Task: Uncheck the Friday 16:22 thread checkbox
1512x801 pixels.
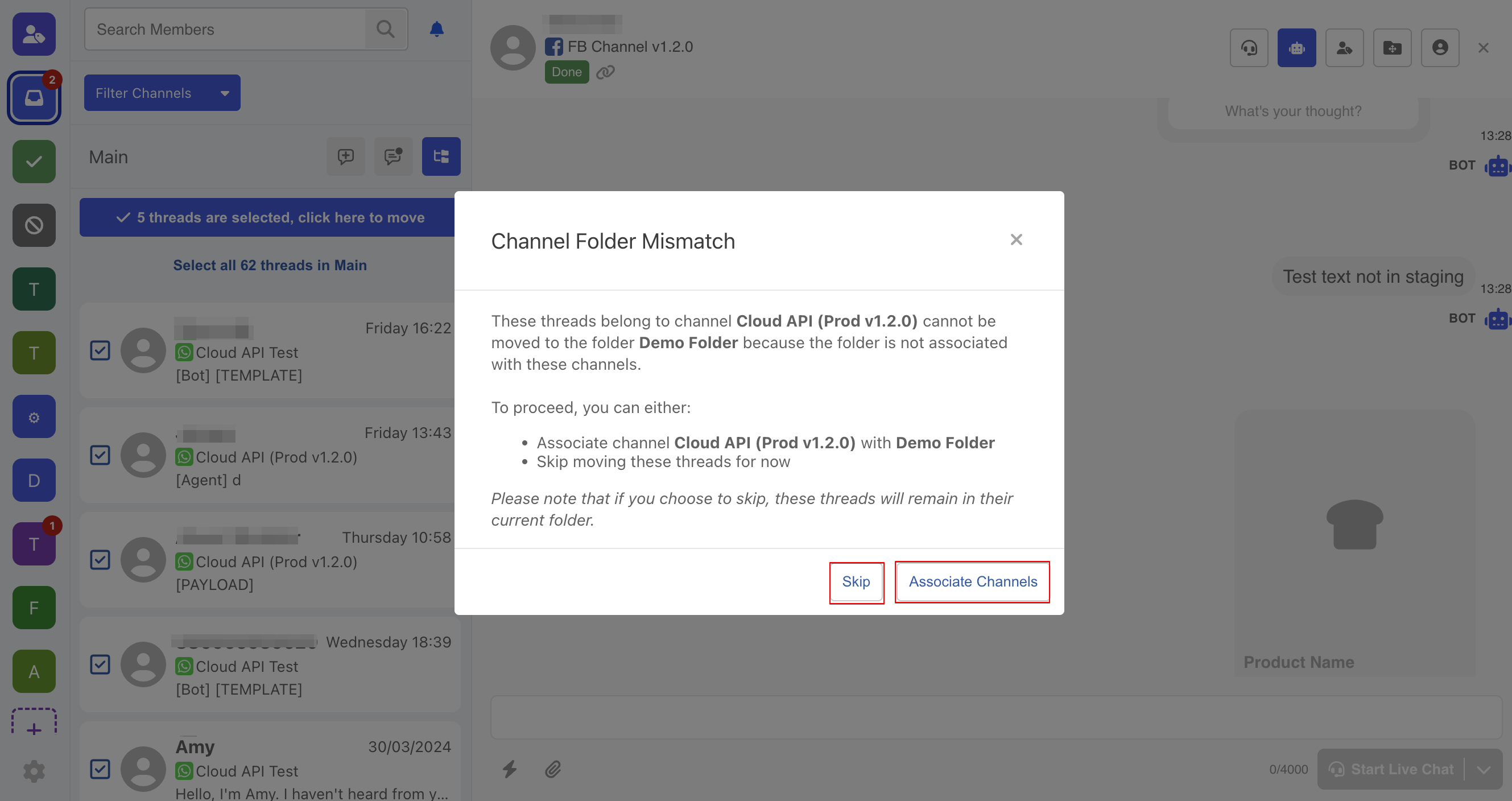Action: [x=100, y=350]
